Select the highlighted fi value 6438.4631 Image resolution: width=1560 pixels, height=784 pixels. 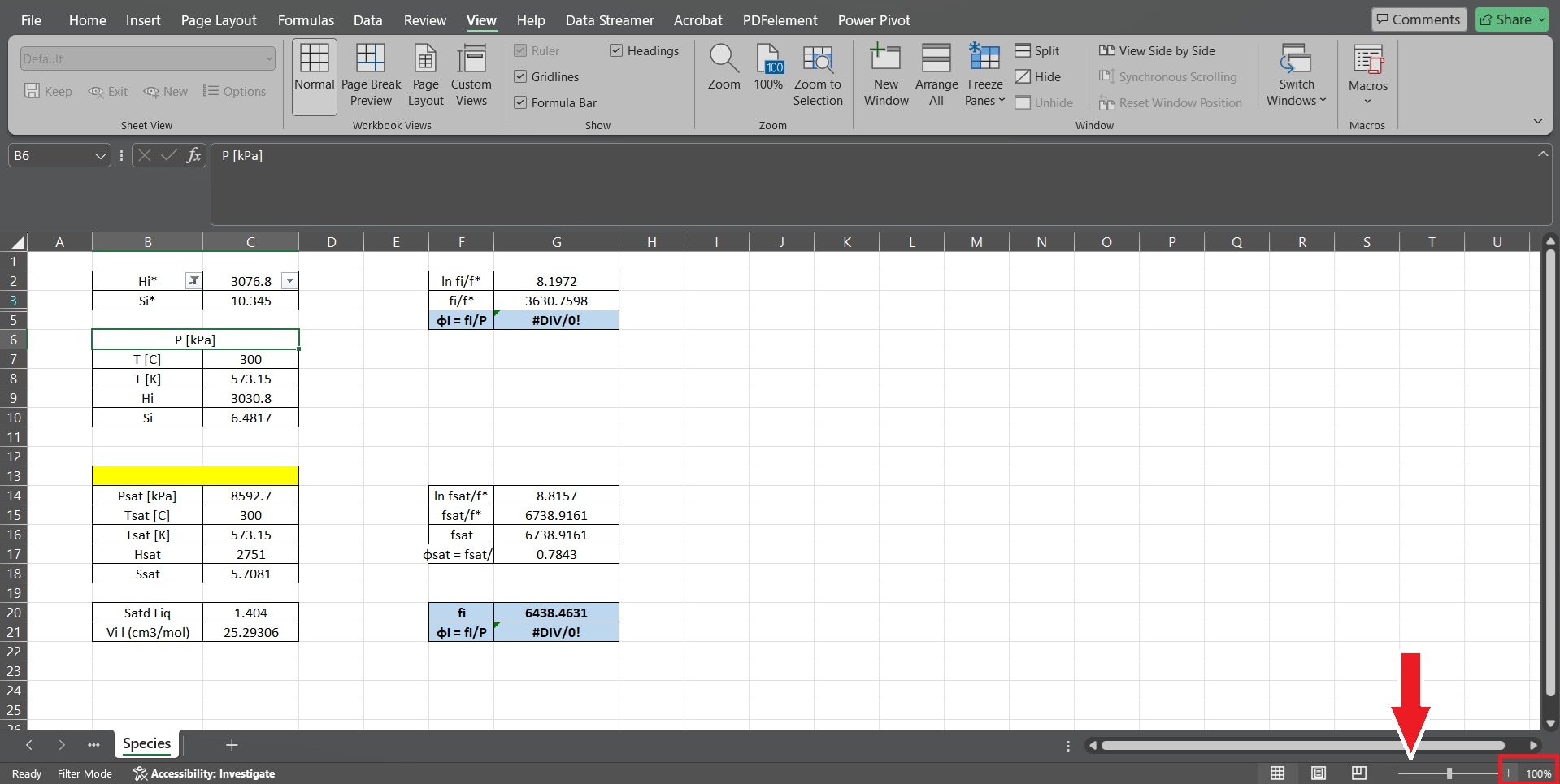point(556,613)
